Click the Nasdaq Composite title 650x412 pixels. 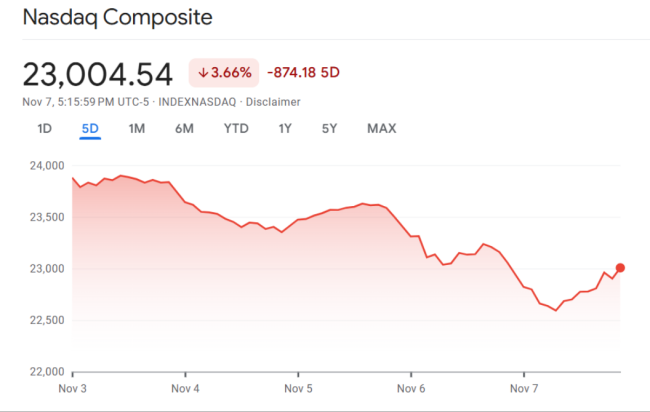[116, 19]
